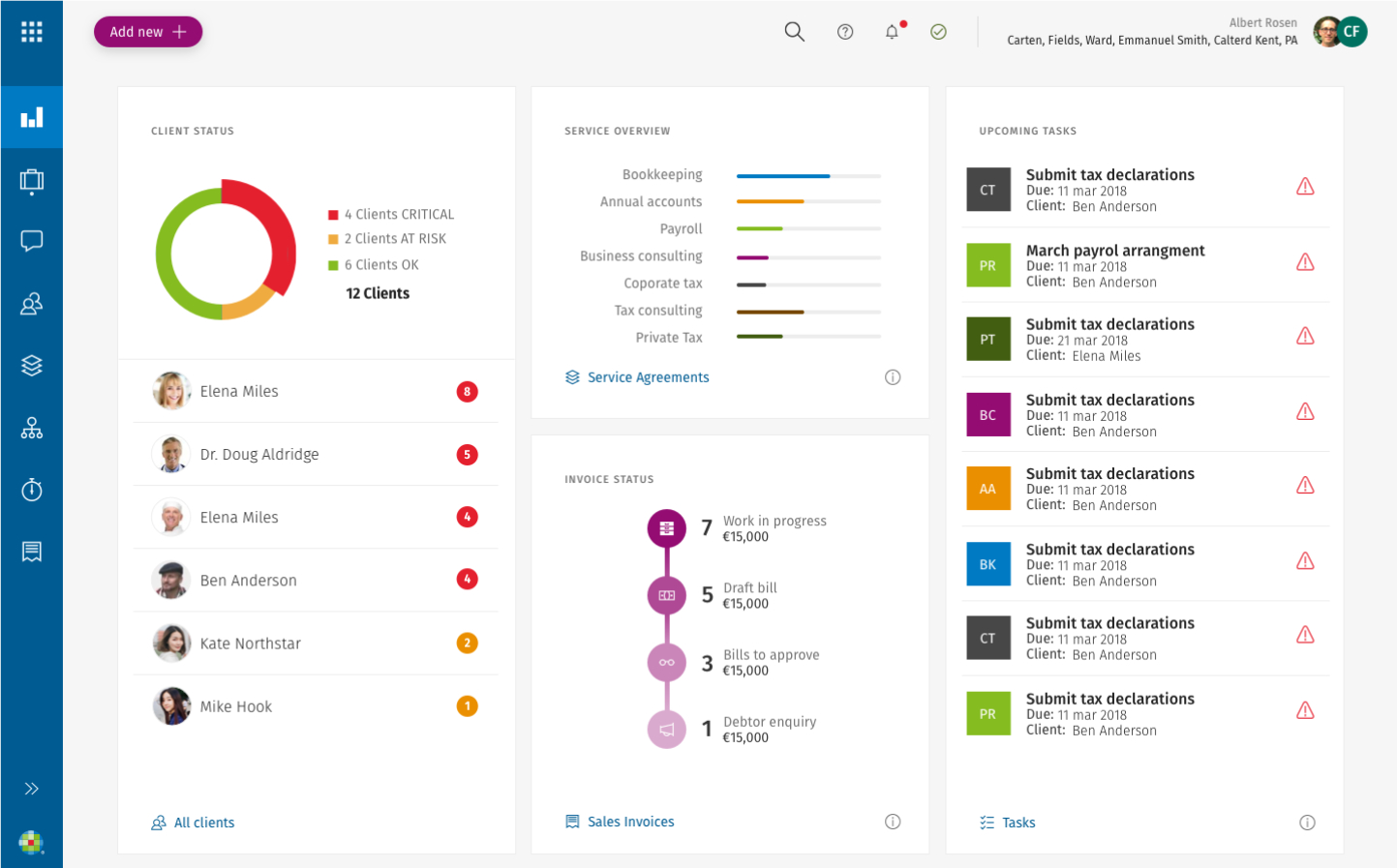Expand the sidebar with double chevron

pos(32,789)
